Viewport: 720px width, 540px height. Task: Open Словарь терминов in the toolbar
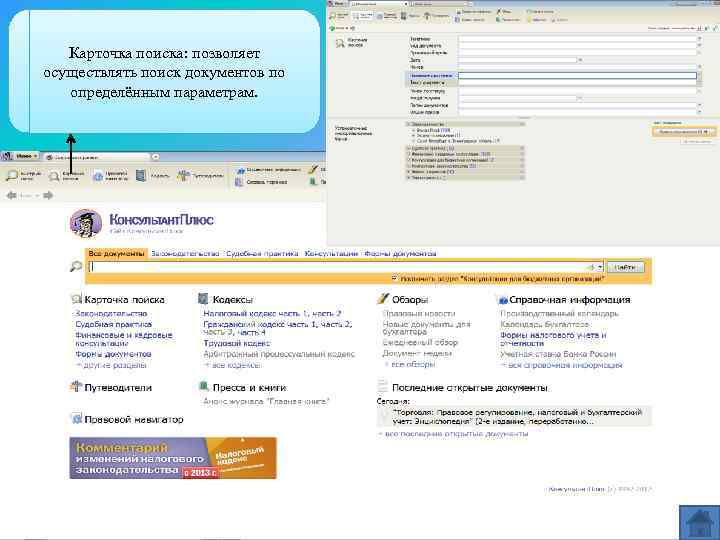click(x=262, y=182)
